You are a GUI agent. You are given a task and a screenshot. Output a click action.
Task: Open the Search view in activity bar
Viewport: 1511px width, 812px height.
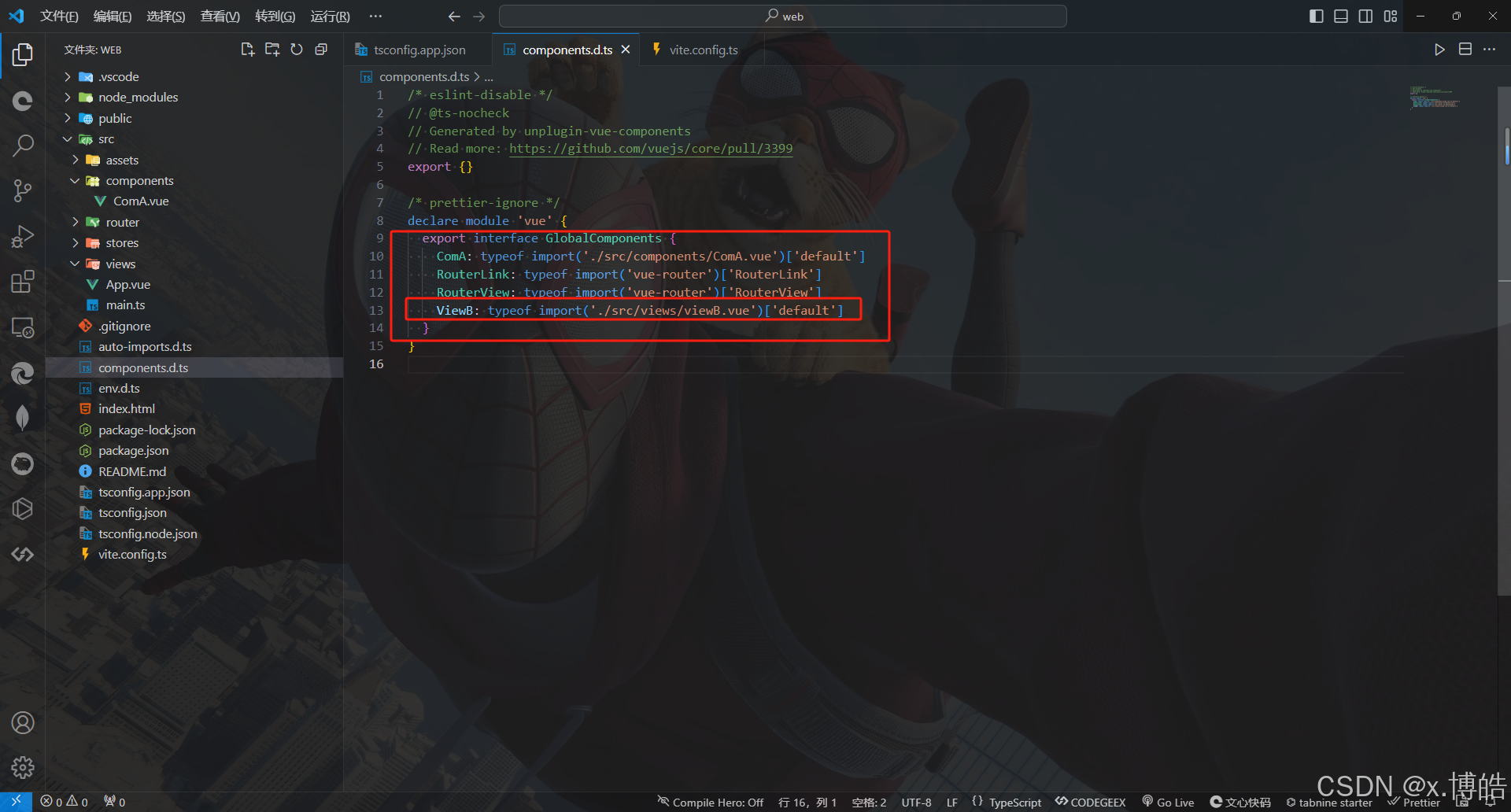[23, 145]
